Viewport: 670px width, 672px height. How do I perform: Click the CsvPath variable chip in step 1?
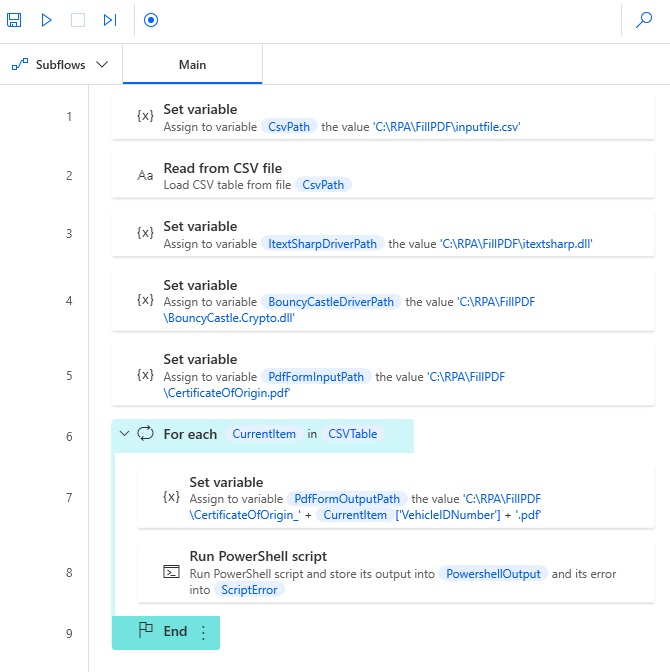tap(289, 127)
